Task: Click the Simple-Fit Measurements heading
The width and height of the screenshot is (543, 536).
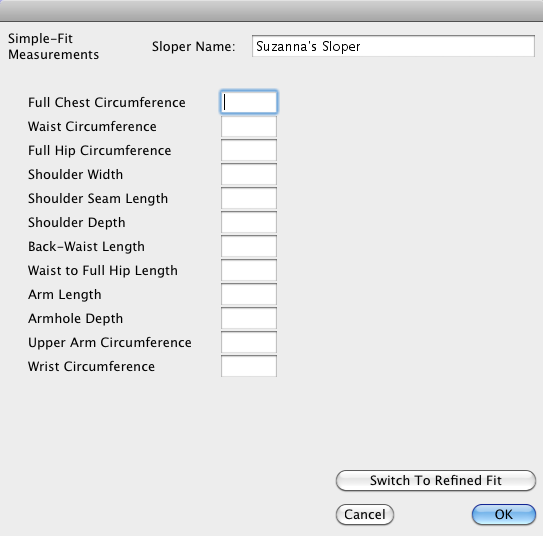Action: (53, 46)
